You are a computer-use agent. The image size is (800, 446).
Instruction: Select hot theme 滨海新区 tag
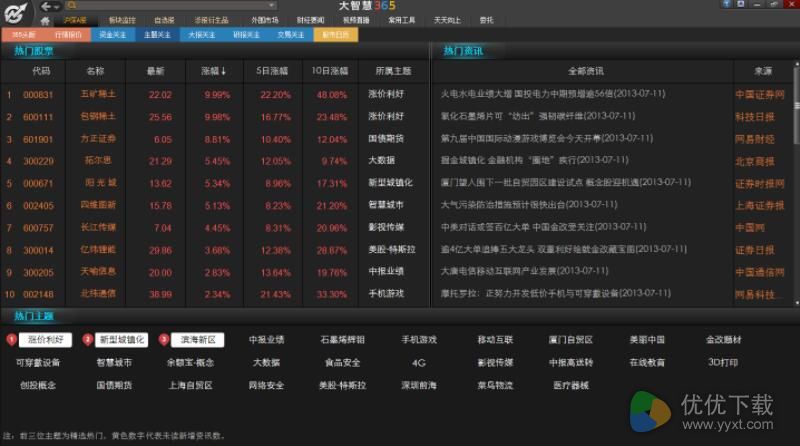pyautogui.click(x=198, y=340)
